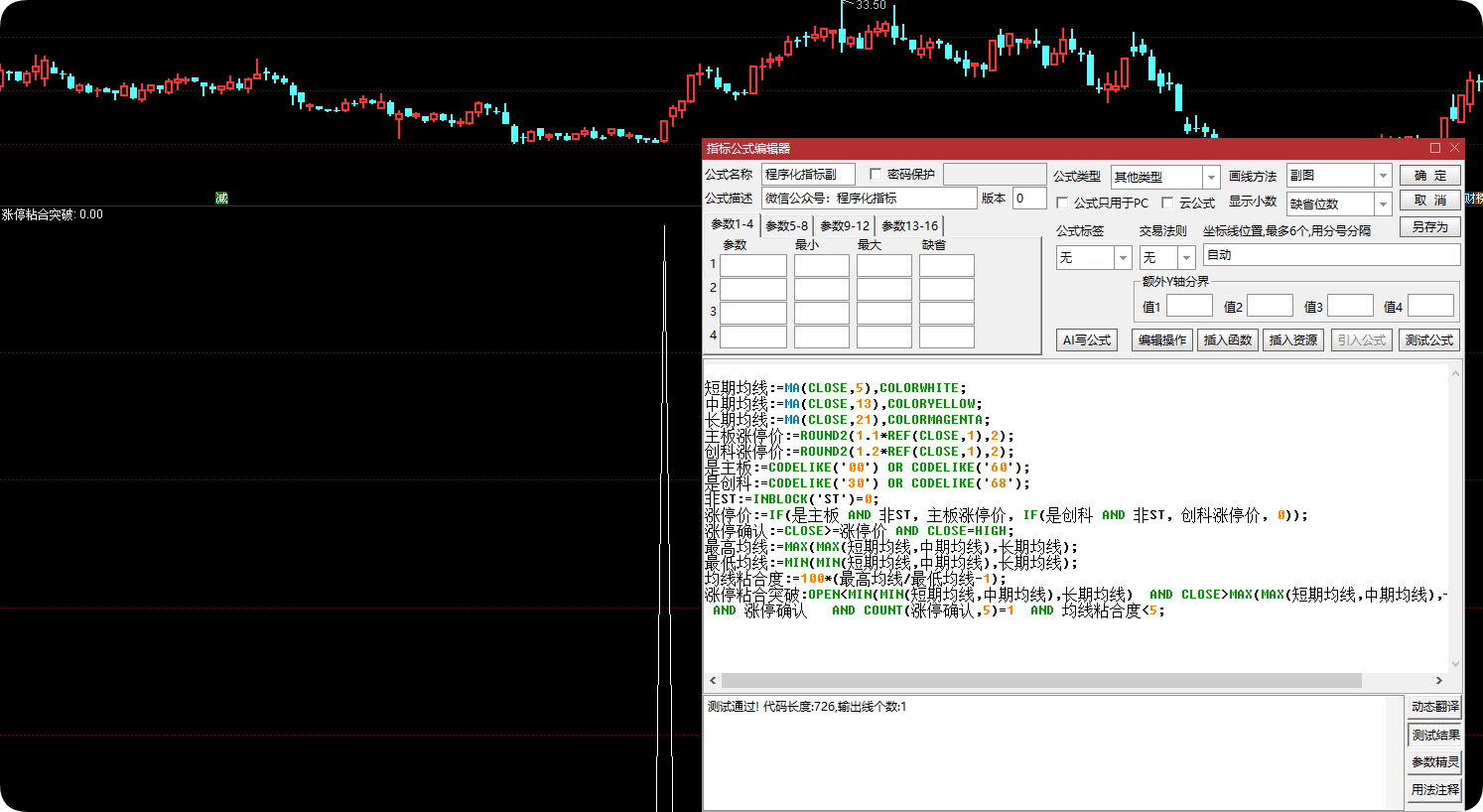The width and height of the screenshot is (1483, 812).
Task: Show the 测试结果 panel
Action: [x=1435, y=735]
